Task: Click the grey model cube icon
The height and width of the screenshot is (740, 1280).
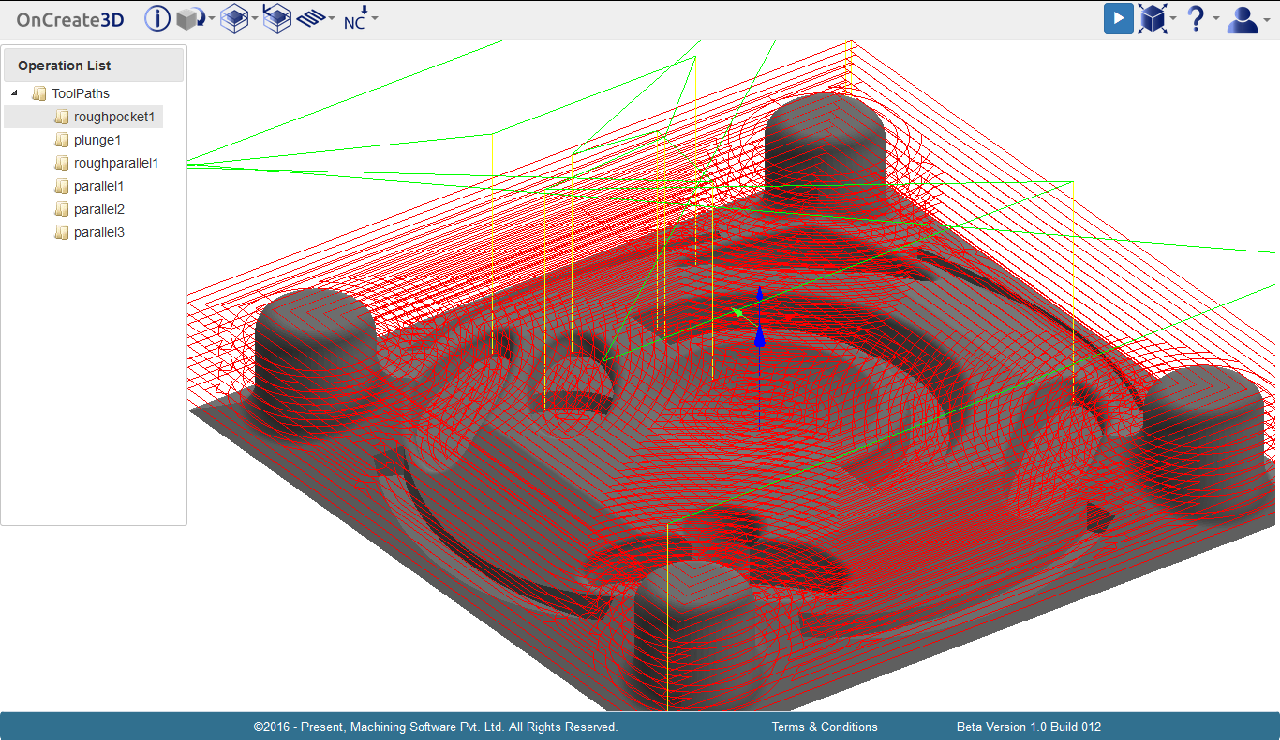Action: (x=189, y=19)
